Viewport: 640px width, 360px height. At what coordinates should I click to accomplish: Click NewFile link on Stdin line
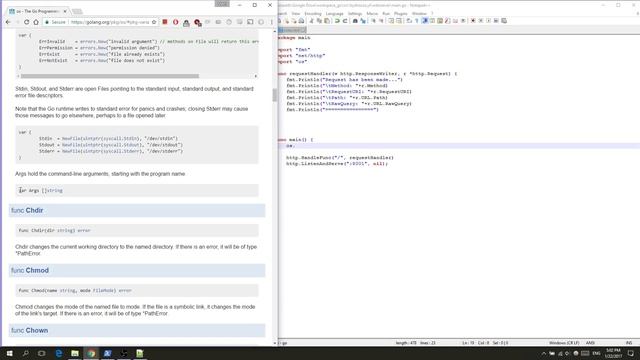[71, 139]
